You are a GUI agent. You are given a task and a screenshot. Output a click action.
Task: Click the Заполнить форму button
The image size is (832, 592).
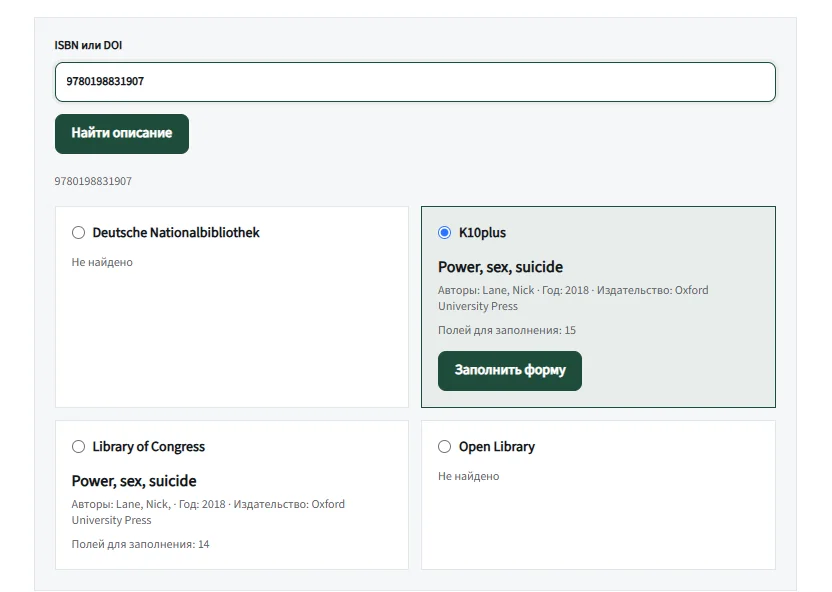(x=510, y=371)
